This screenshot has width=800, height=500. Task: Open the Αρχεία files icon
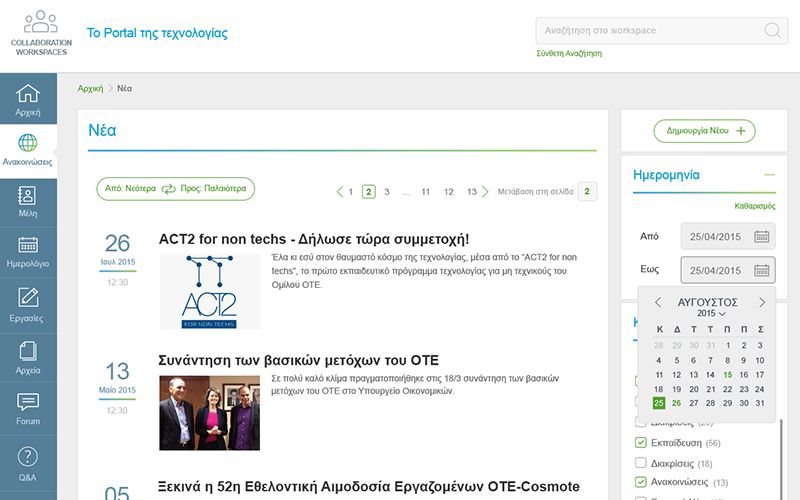28,351
